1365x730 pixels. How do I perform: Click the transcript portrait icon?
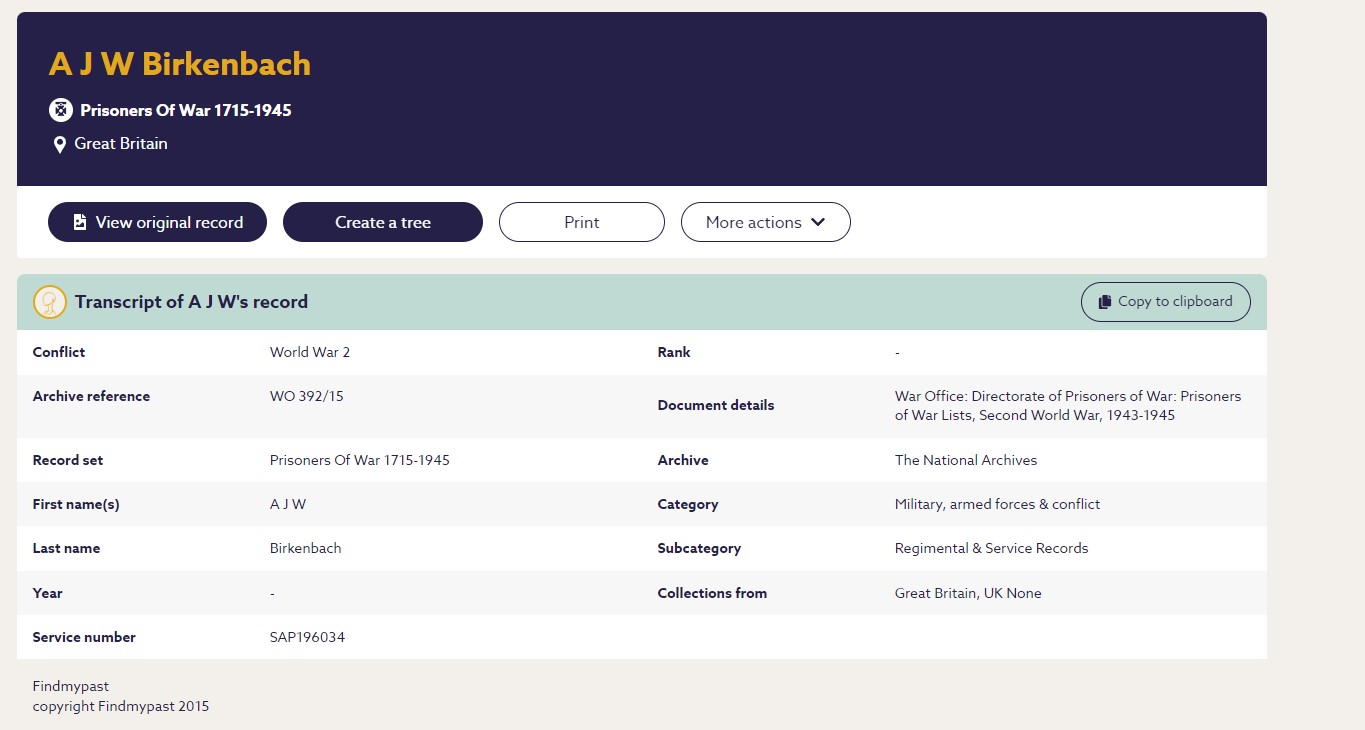(50, 302)
